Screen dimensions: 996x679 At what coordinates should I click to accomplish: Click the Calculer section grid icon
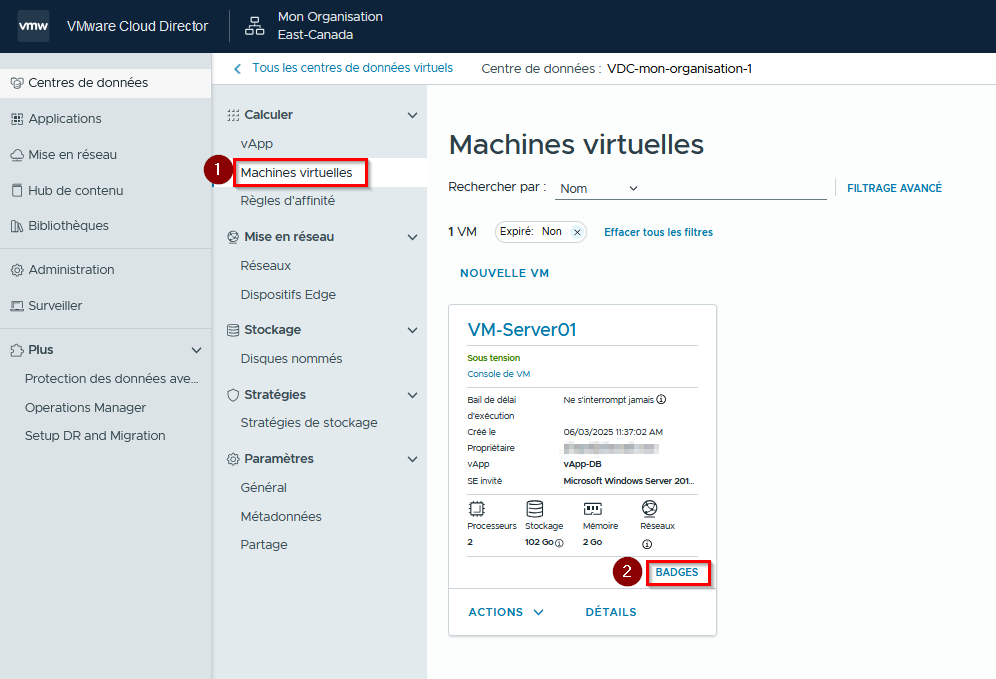click(x=233, y=115)
